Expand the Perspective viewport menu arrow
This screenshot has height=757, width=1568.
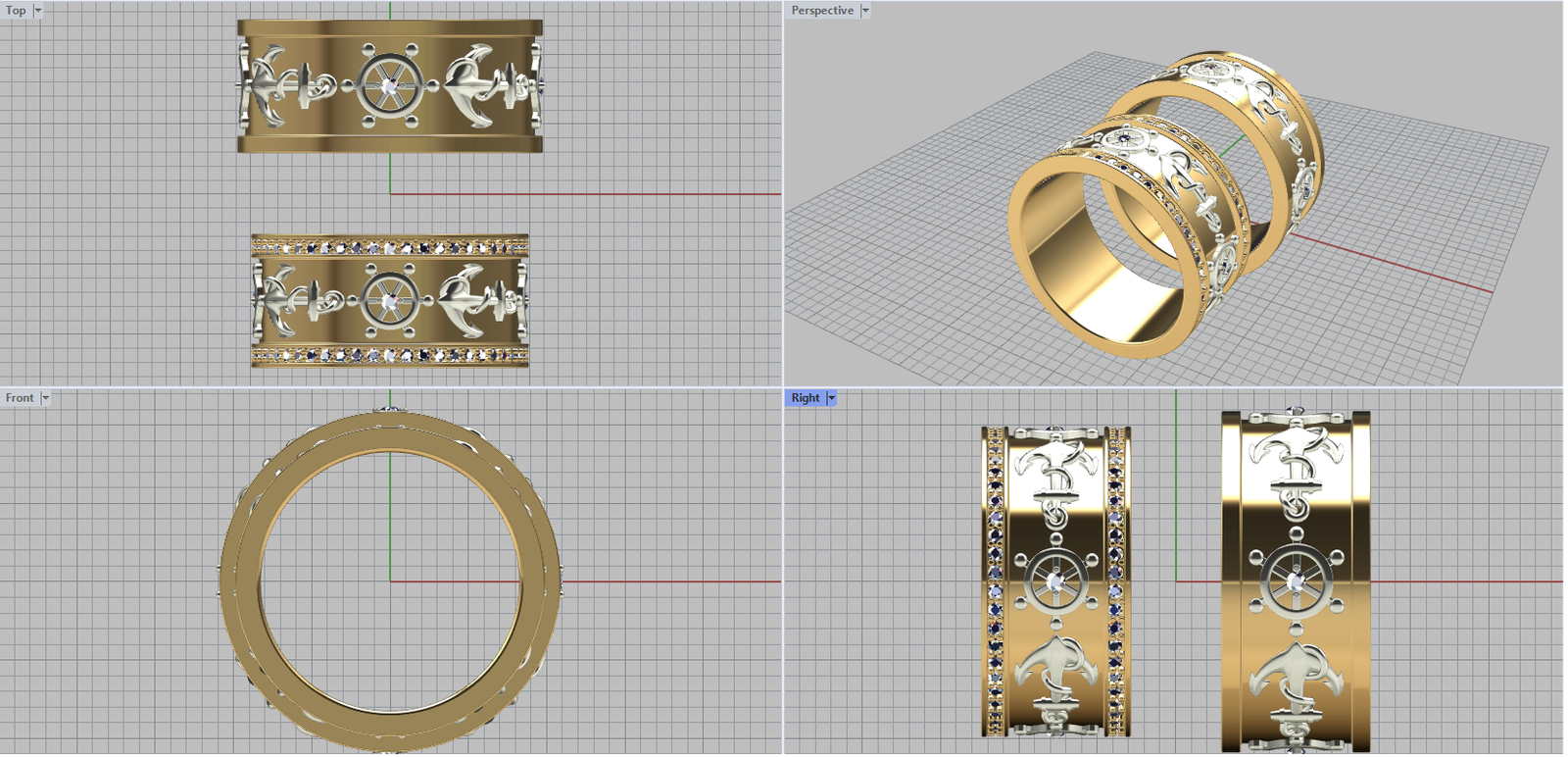click(865, 11)
